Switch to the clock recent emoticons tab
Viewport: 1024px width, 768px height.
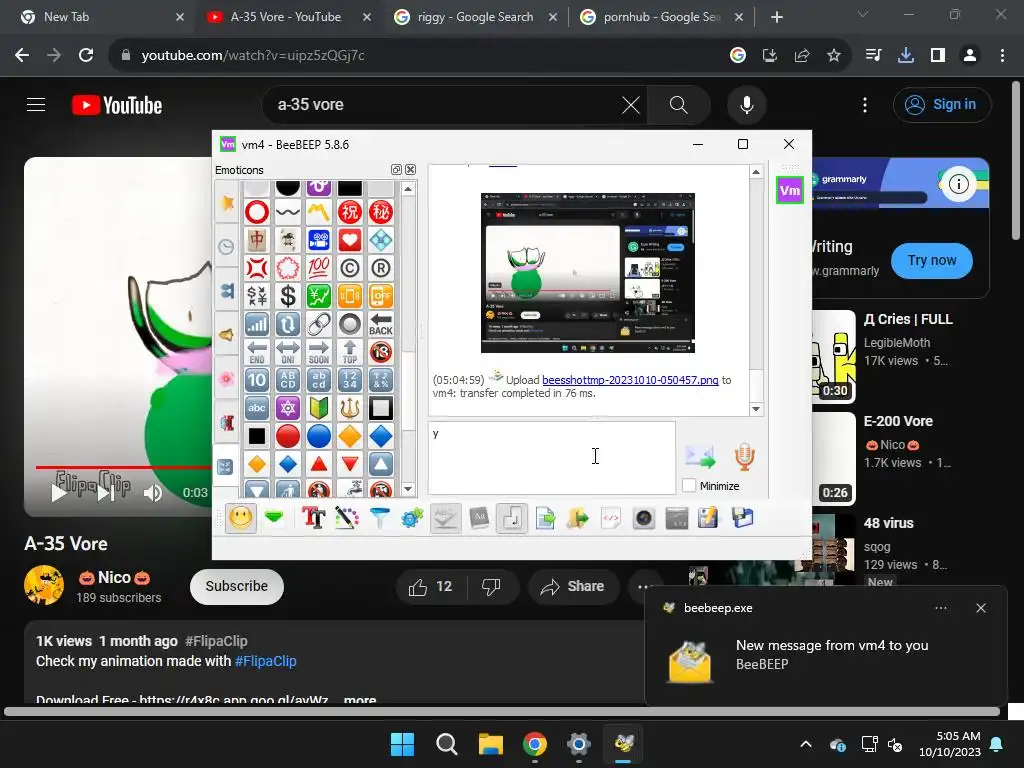(x=227, y=246)
